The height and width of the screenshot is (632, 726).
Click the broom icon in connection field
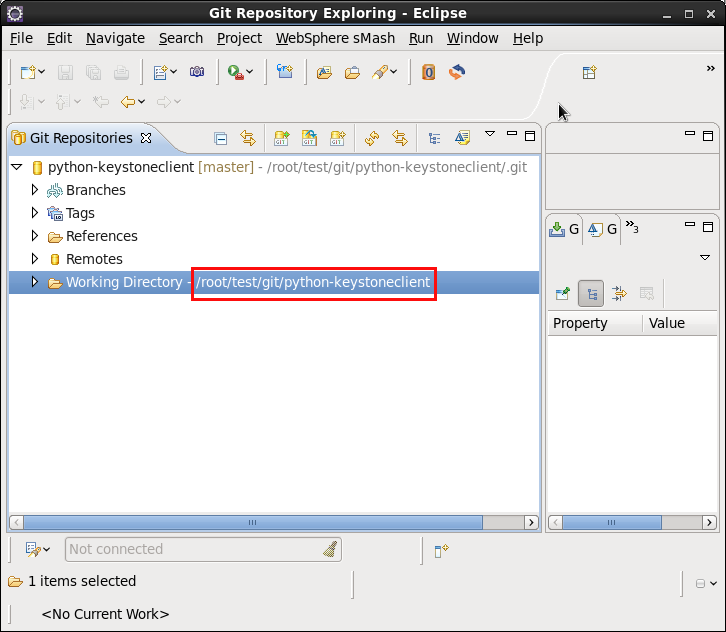(330, 549)
